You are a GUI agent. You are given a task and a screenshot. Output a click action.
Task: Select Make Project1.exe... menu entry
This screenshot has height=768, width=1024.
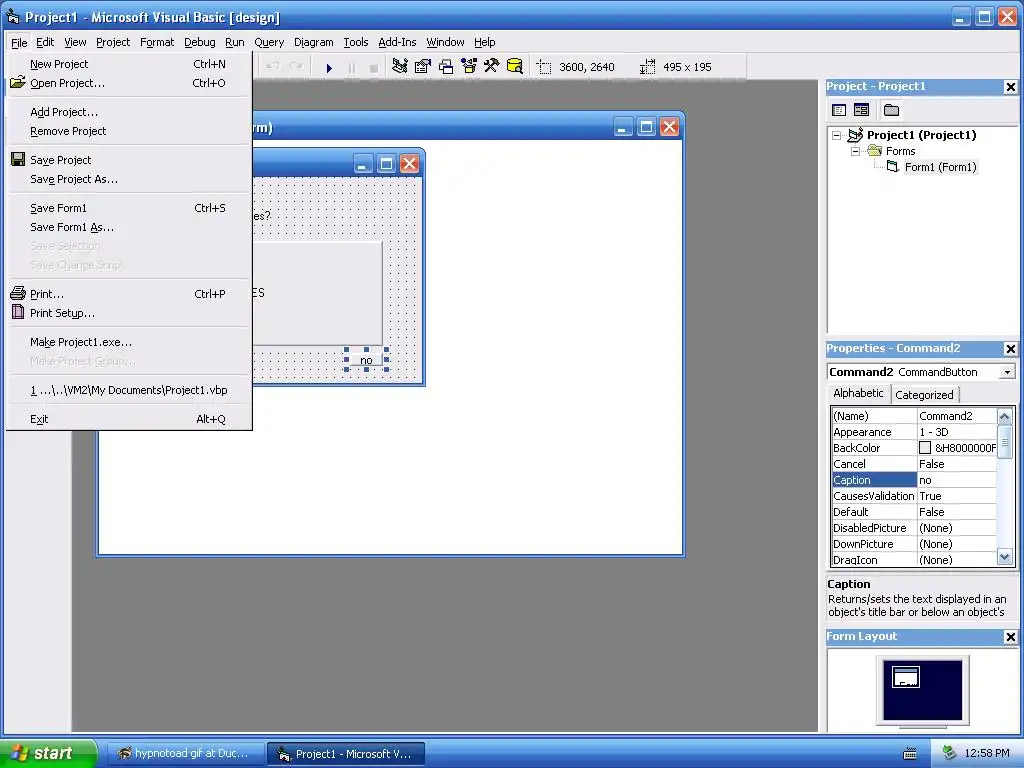pos(128,342)
